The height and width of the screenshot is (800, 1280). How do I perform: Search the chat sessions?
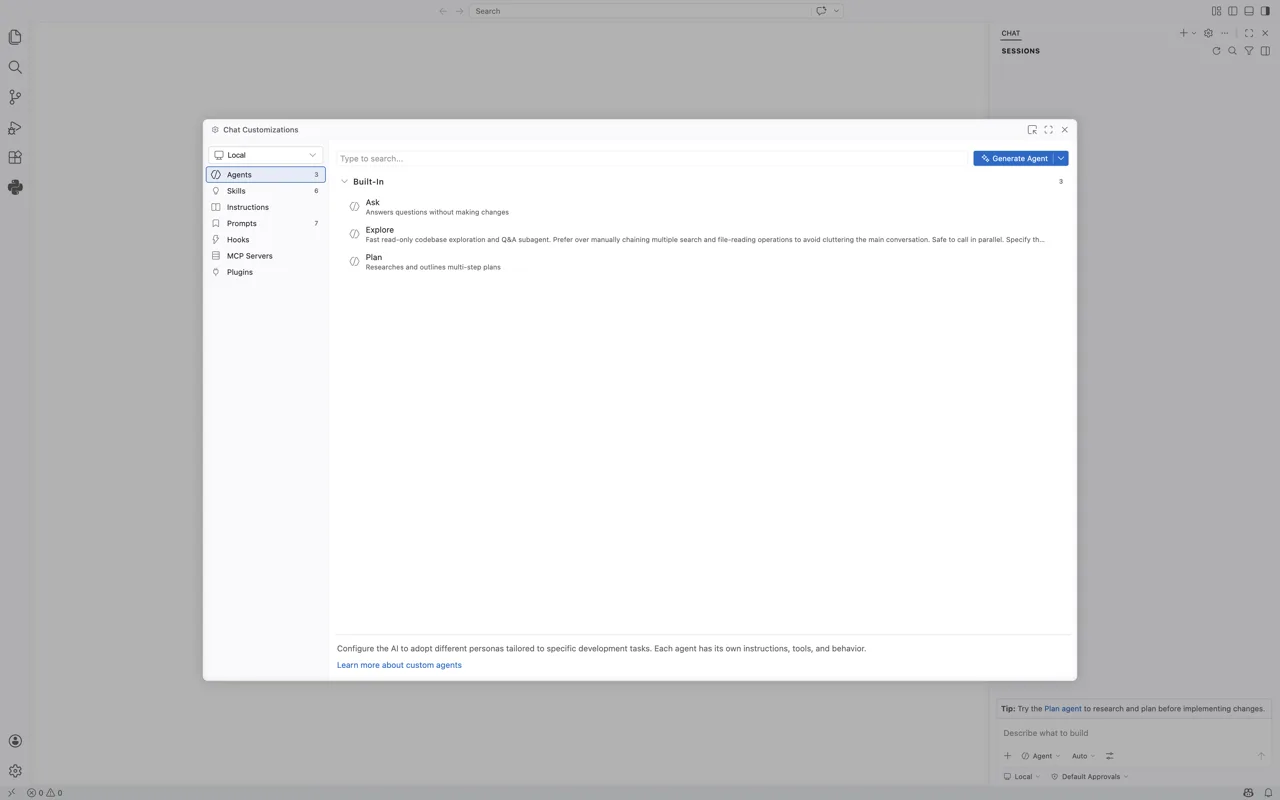tap(1232, 51)
